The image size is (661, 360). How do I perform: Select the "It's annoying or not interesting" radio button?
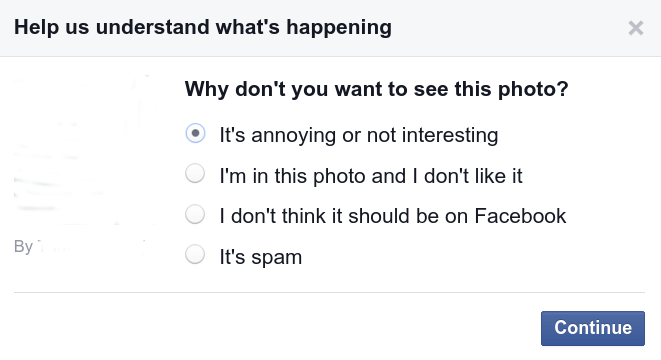195,133
